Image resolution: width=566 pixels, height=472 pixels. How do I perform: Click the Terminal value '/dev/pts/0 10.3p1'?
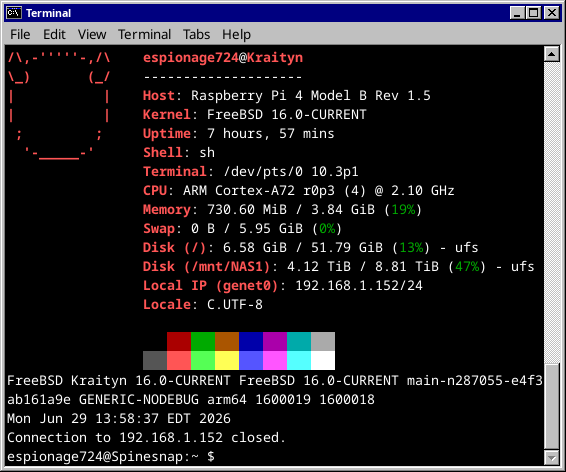click(291, 172)
